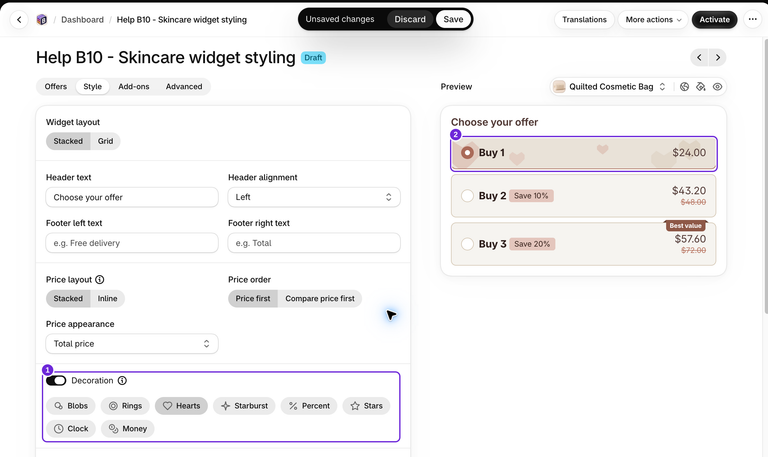This screenshot has height=457, width=768.
Task: Open the Price appearance dropdown
Action: coord(132,344)
